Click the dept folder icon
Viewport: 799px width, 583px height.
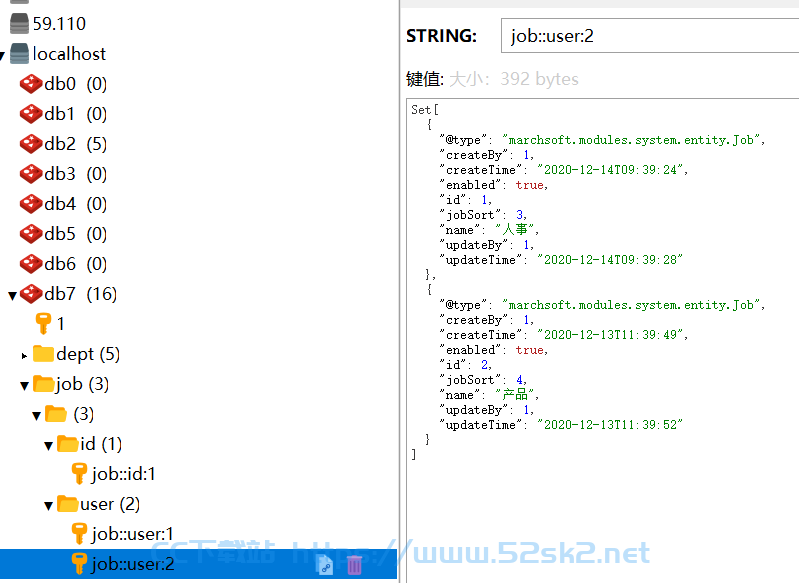point(43,353)
